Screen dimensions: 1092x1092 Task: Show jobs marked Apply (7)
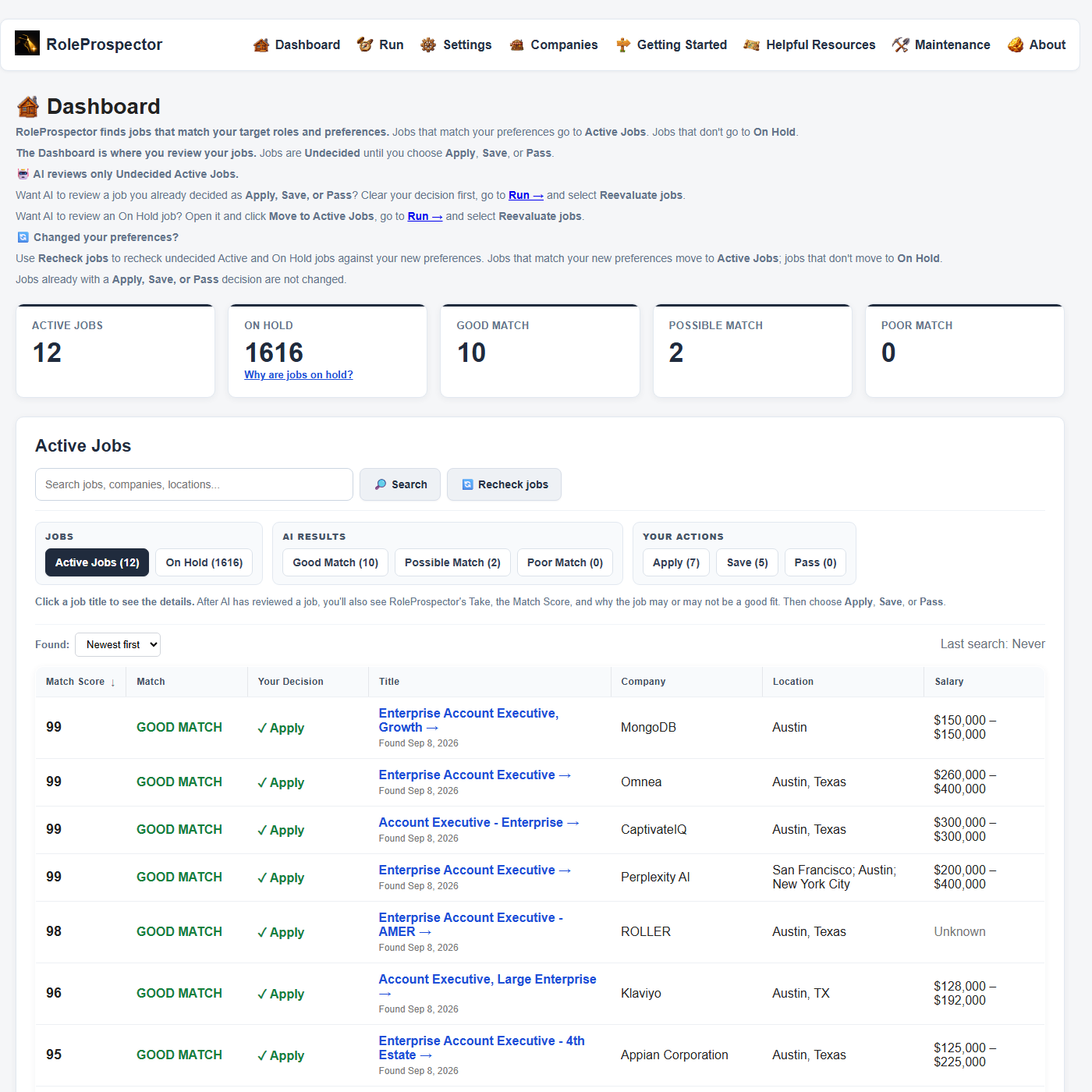point(676,562)
